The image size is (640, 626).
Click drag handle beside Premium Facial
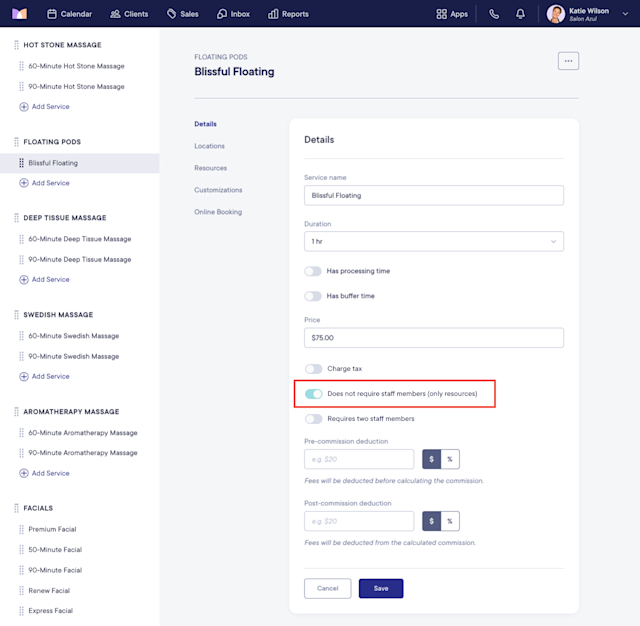click(21, 529)
